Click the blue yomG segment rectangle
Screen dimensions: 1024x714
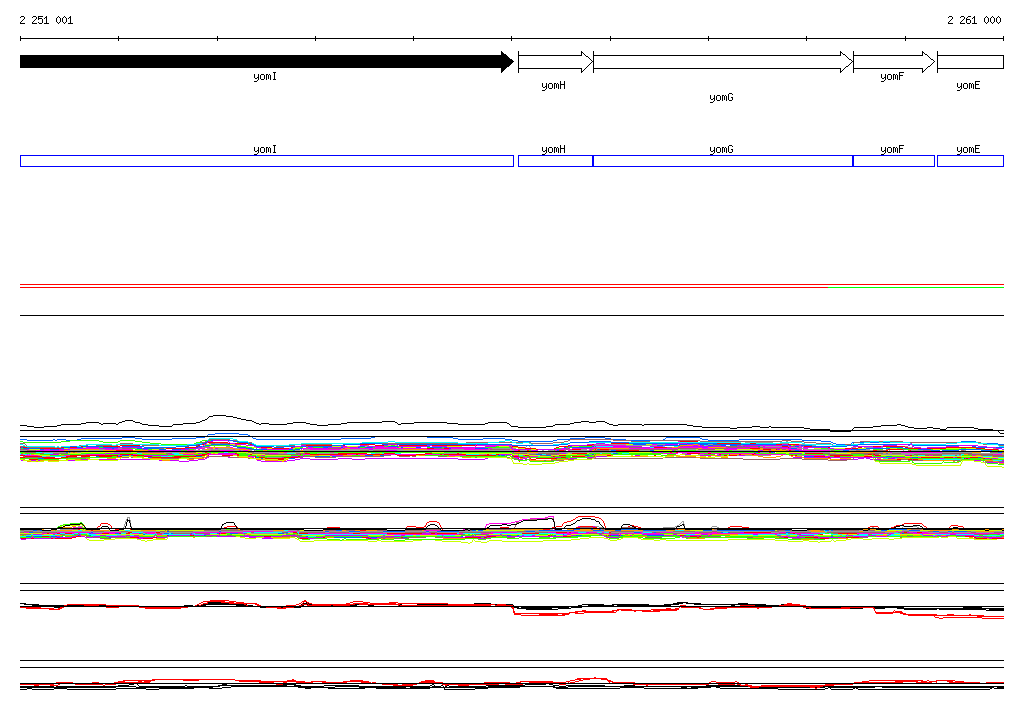(x=723, y=161)
